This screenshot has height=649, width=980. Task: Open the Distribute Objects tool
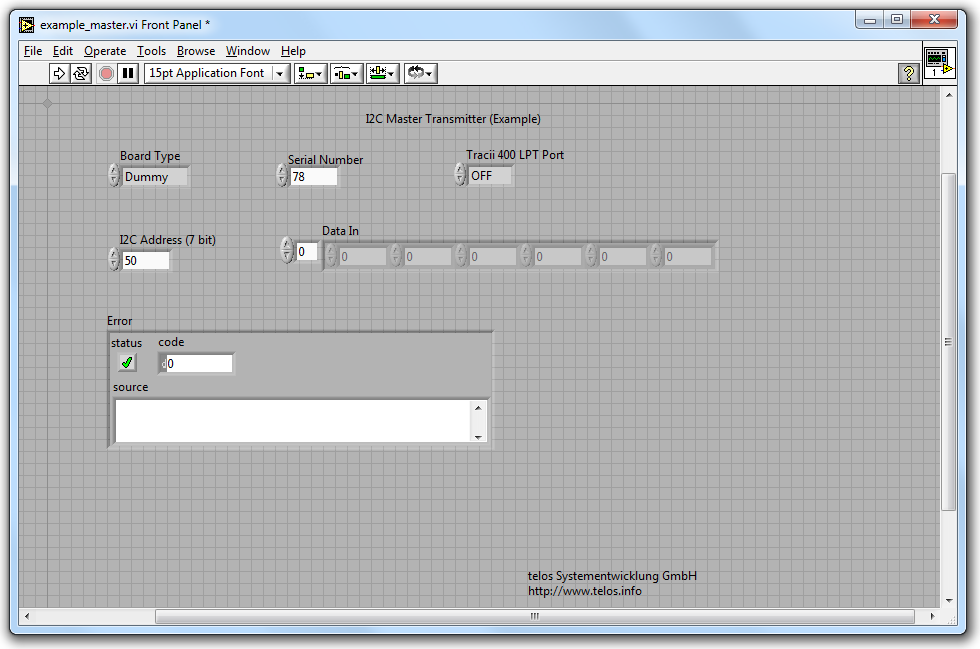point(346,73)
